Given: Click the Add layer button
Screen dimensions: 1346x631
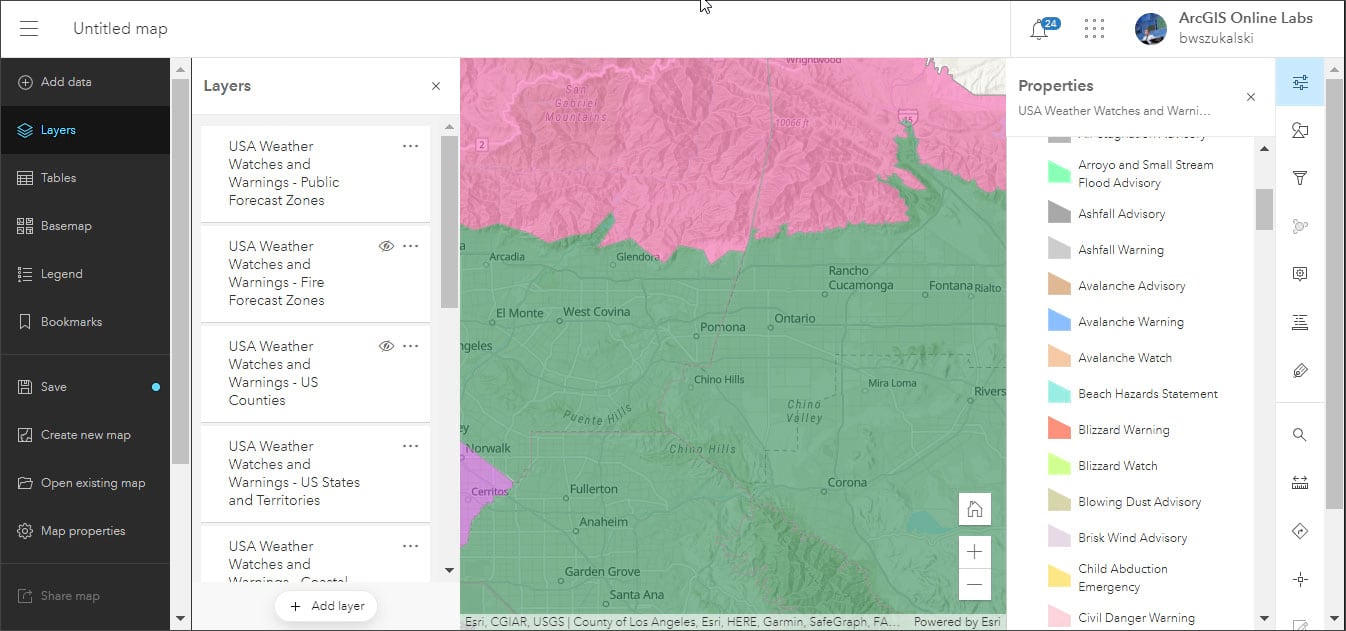Looking at the screenshot, I should tap(326, 606).
